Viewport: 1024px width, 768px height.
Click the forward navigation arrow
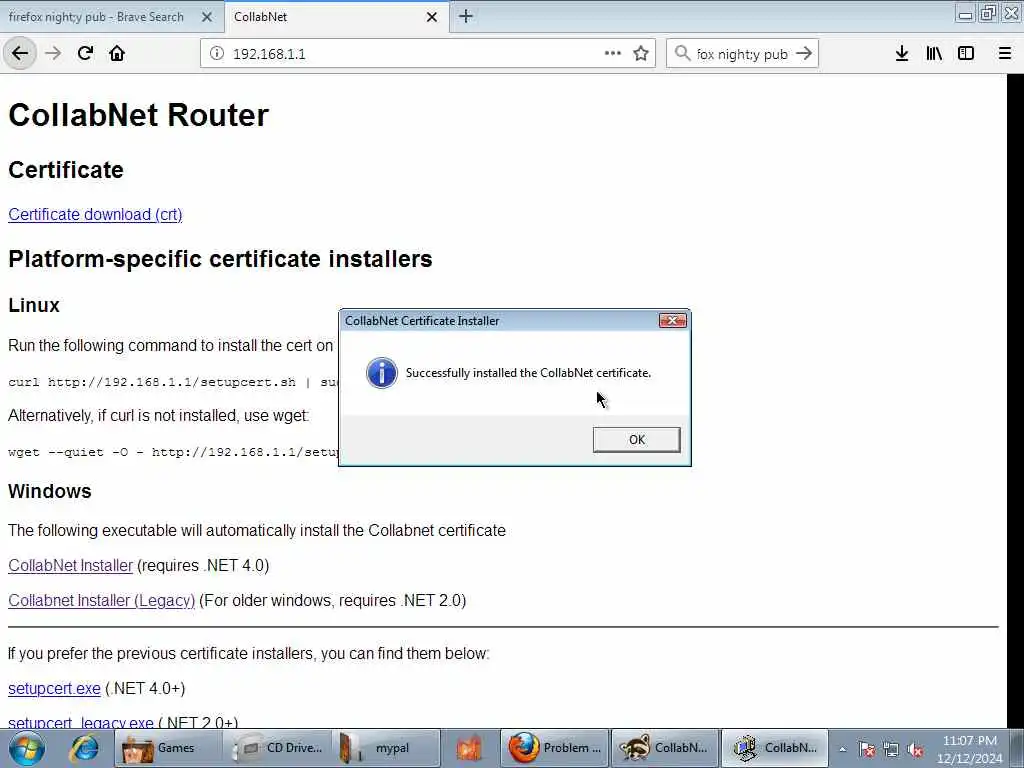pyautogui.click(x=53, y=54)
